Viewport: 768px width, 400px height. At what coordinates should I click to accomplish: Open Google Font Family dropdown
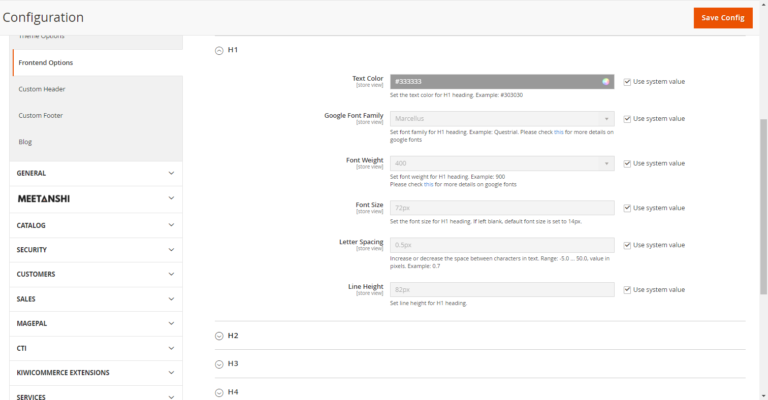click(x=501, y=119)
